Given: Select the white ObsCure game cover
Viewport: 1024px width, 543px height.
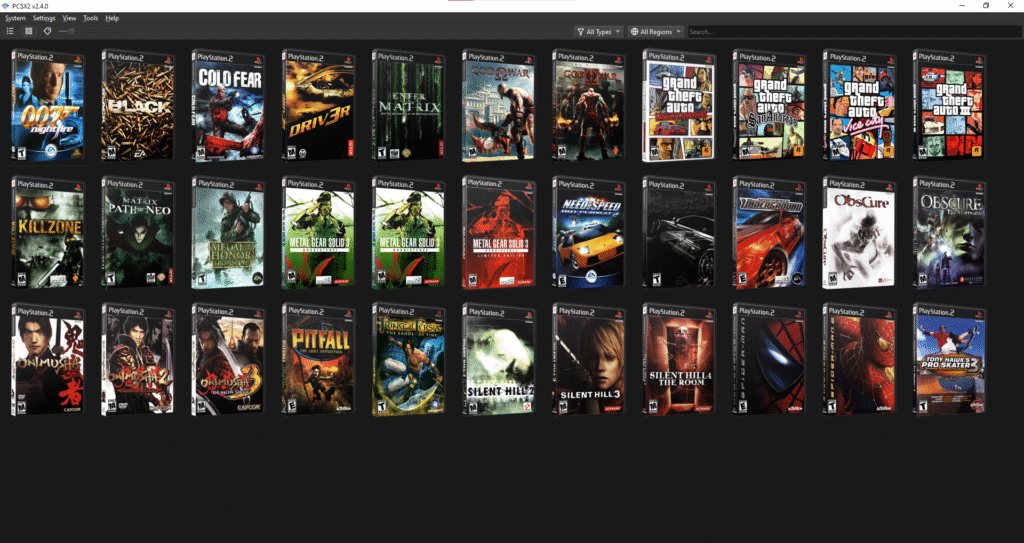Looking at the screenshot, I should pyautogui.click(x=859, y=233).
